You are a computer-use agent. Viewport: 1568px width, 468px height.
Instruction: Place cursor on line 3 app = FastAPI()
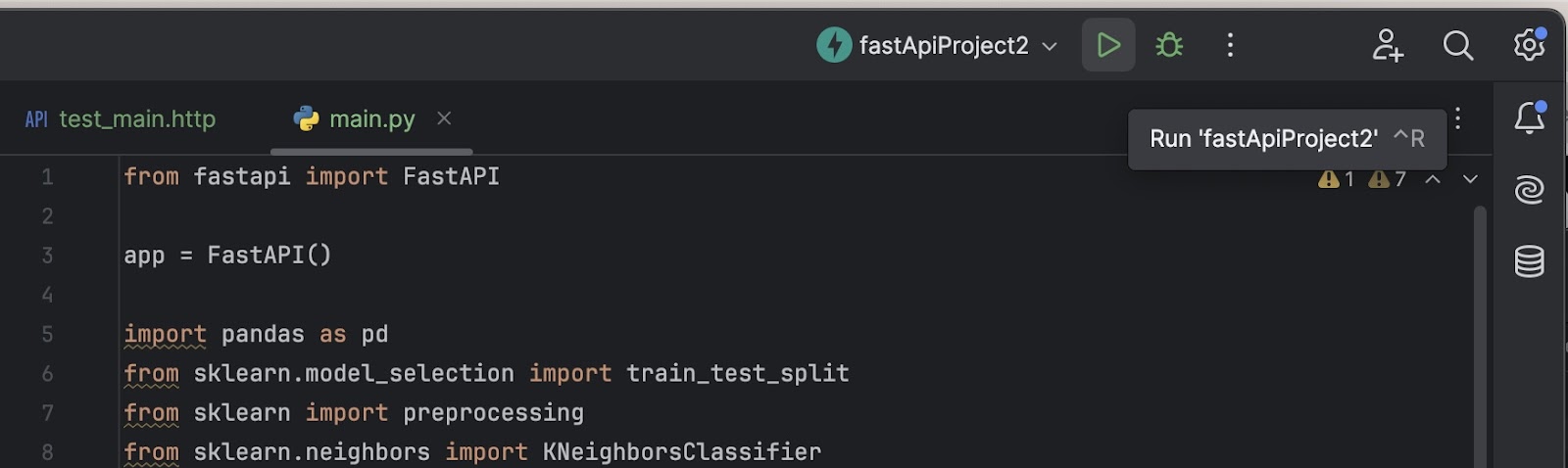pyautogui.click(x=227, y=256)
